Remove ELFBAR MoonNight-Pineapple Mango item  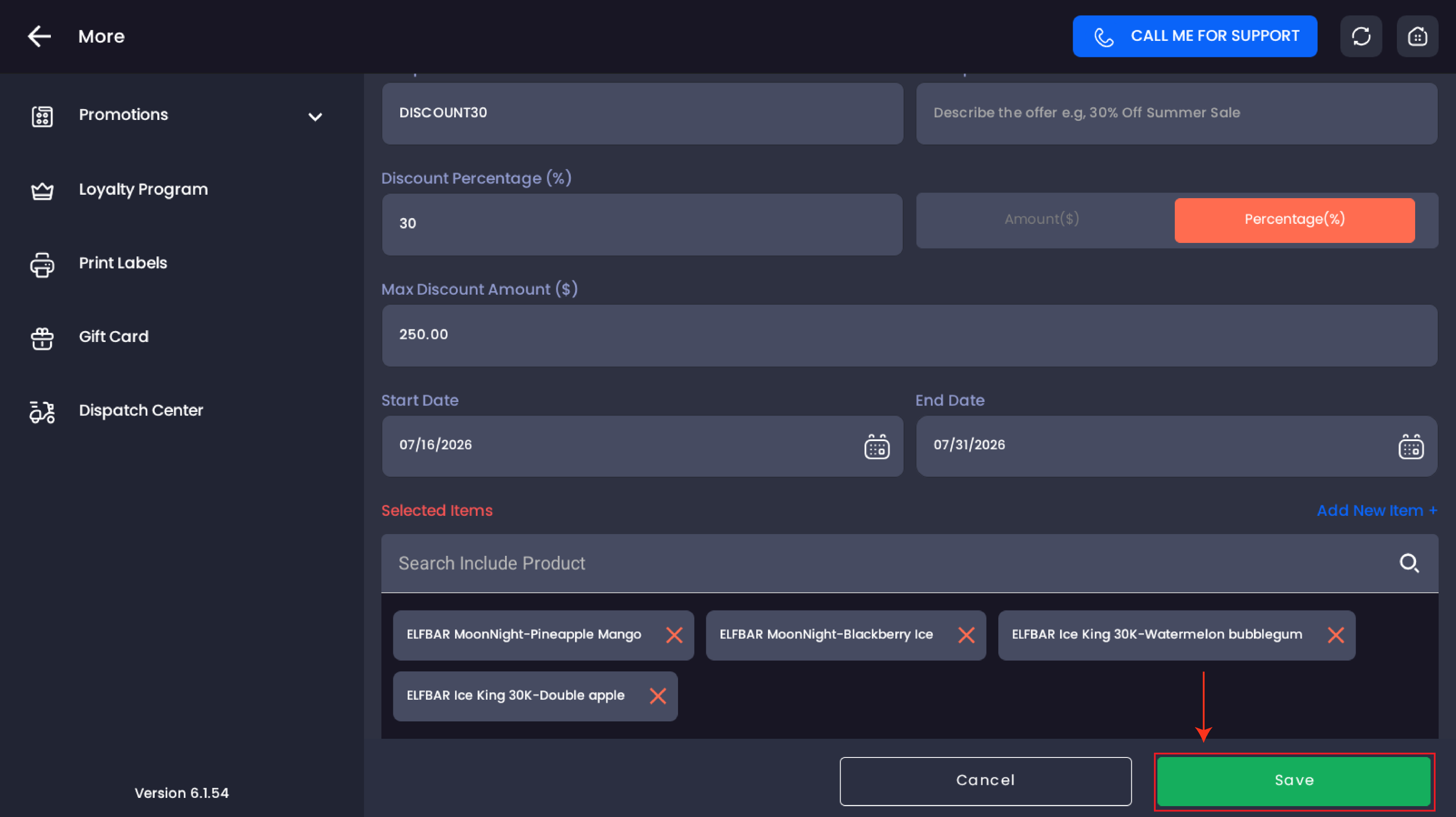click(x=674, y=635)
